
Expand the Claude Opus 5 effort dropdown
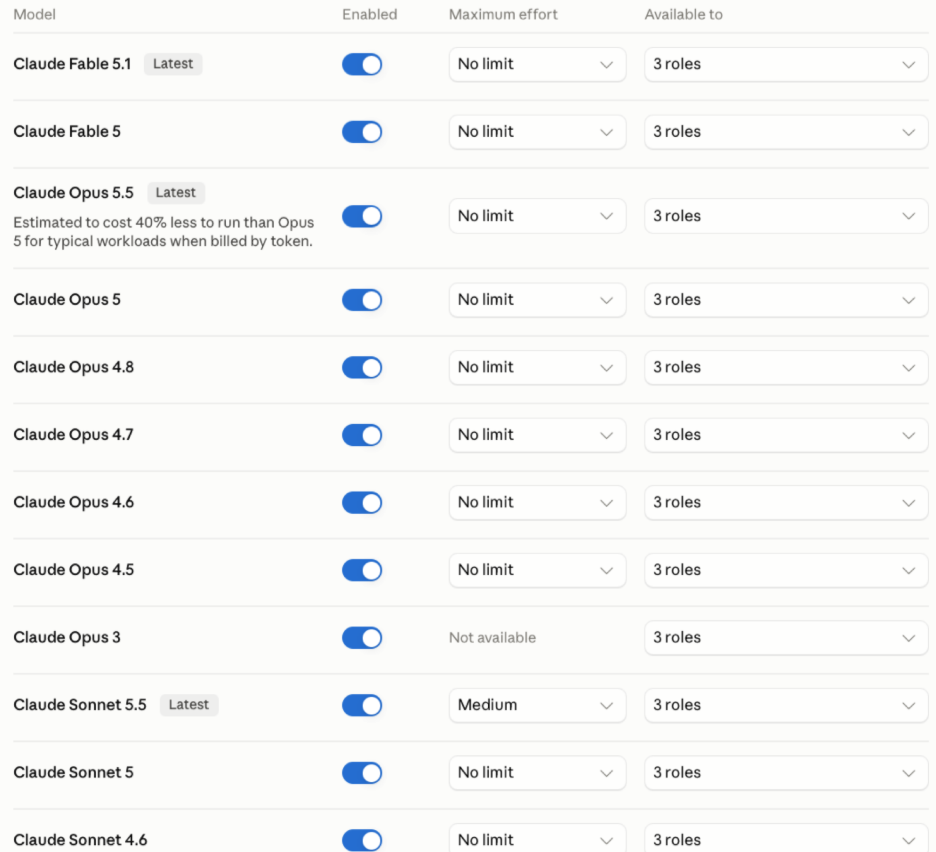coord(537,300)
